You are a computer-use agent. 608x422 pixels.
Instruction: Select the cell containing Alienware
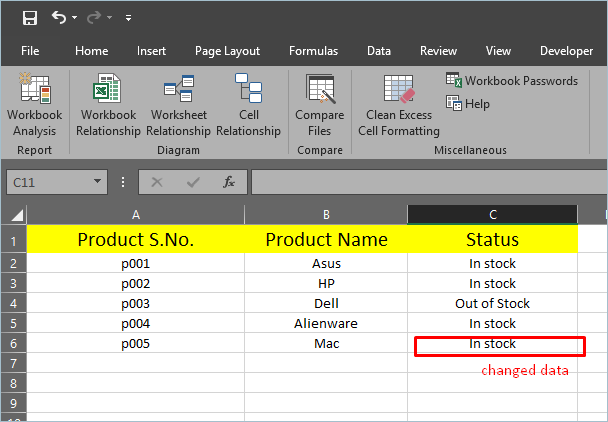click(326, 324)
